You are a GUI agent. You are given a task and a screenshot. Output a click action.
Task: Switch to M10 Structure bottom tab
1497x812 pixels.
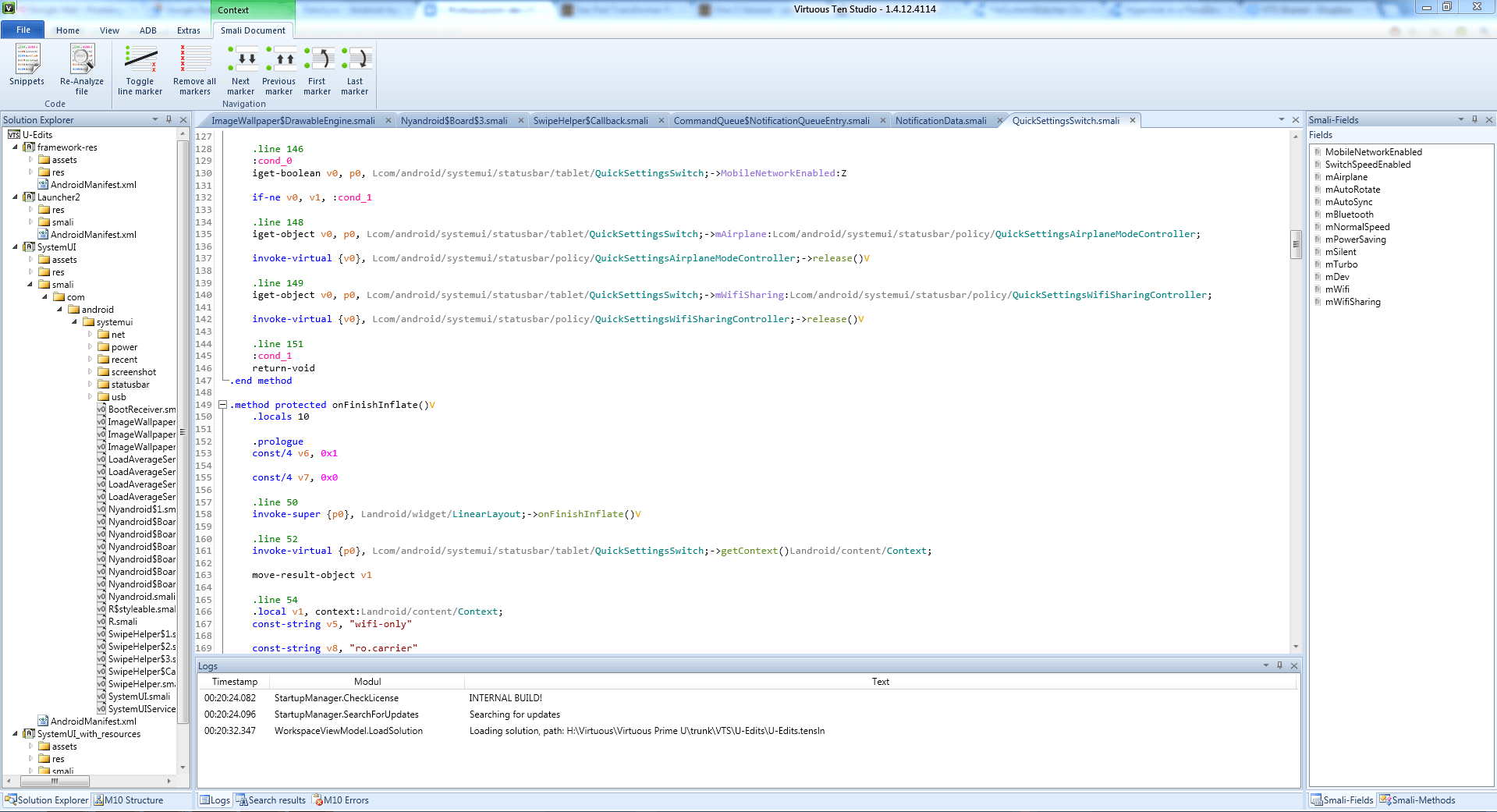coord(129,800)
